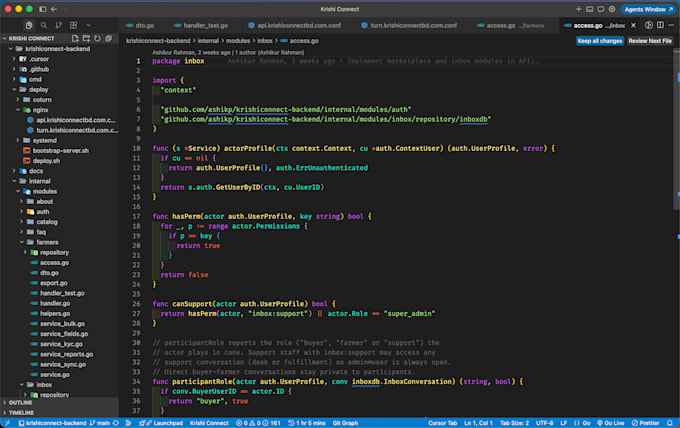Click 'modules' in the breadcrumb path
This screenshot has width=680, height=428.
238,41
